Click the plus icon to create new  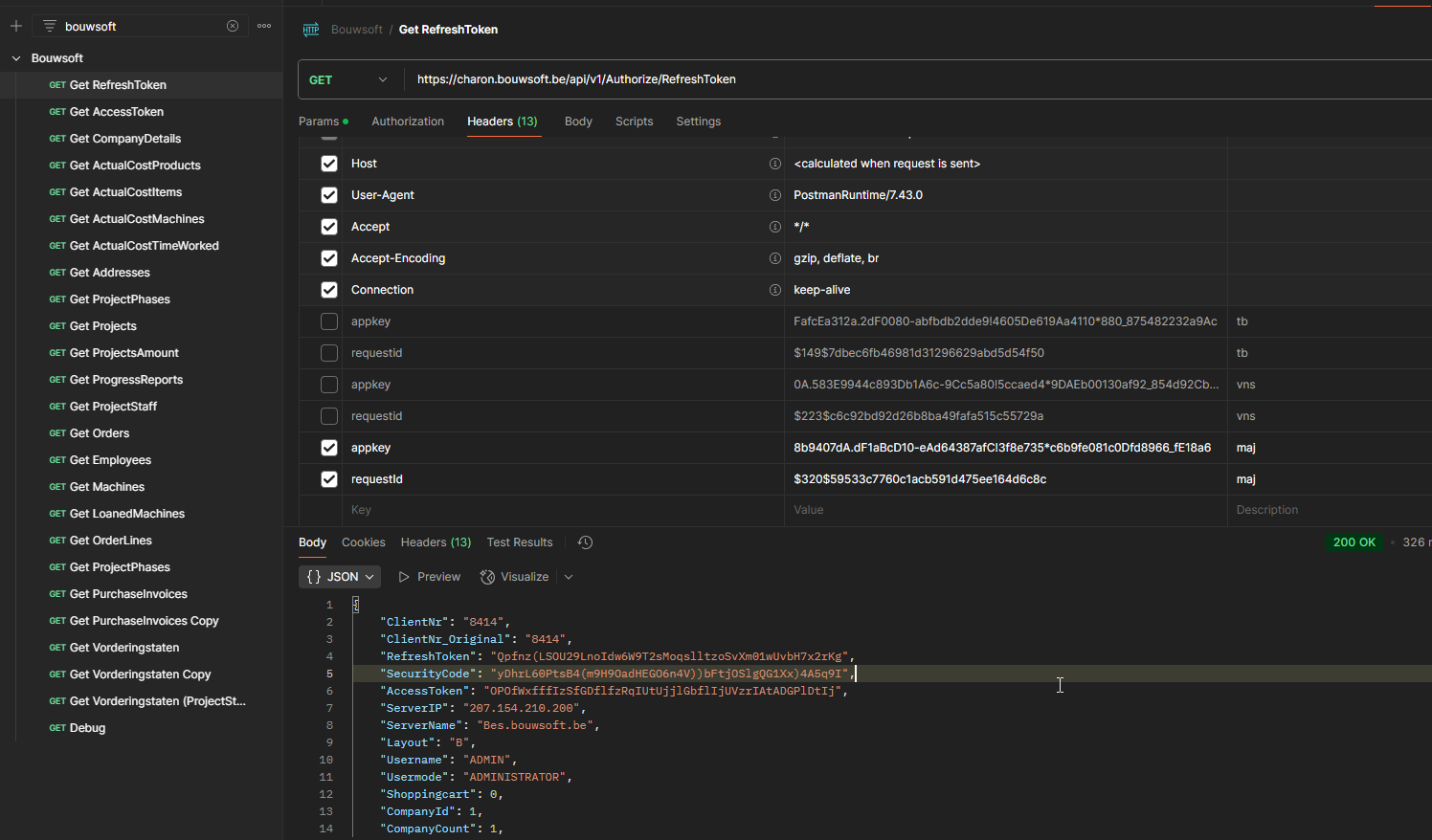(16, 26)
